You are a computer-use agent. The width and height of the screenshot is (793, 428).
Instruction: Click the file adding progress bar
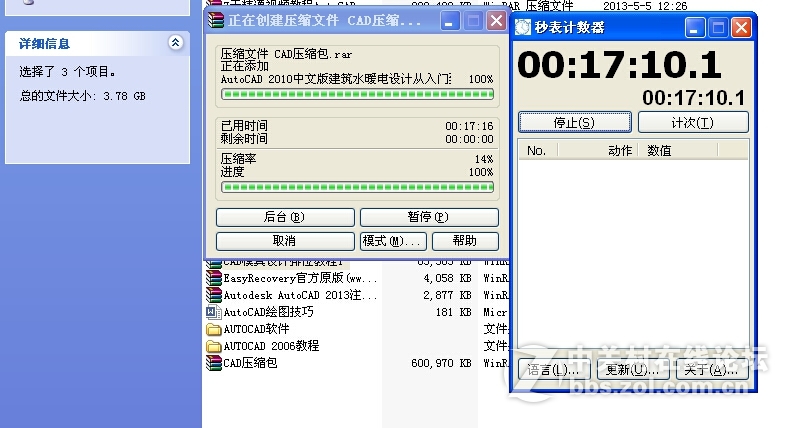358,94
